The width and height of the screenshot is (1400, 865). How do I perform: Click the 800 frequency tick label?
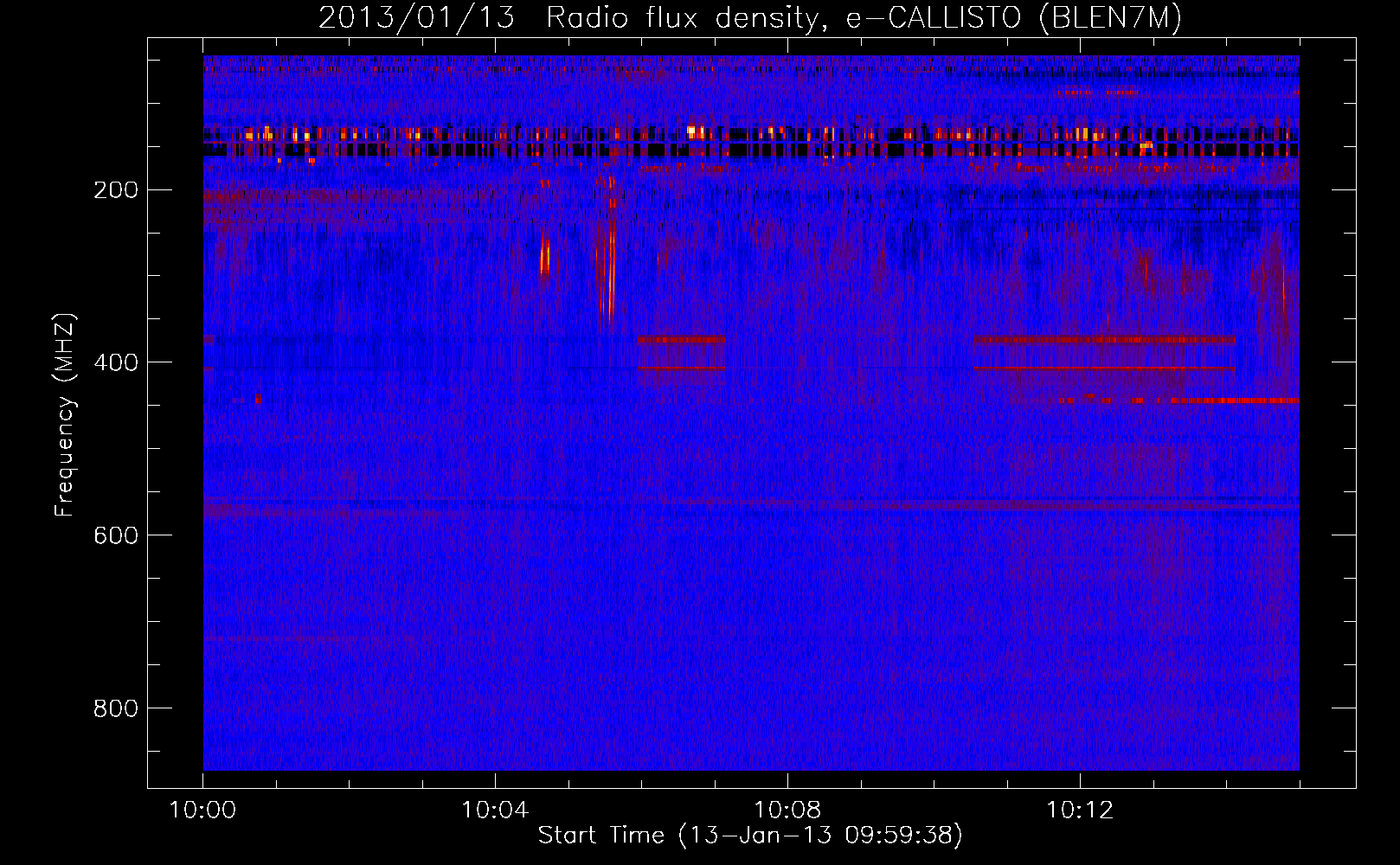tap(116, 708)
